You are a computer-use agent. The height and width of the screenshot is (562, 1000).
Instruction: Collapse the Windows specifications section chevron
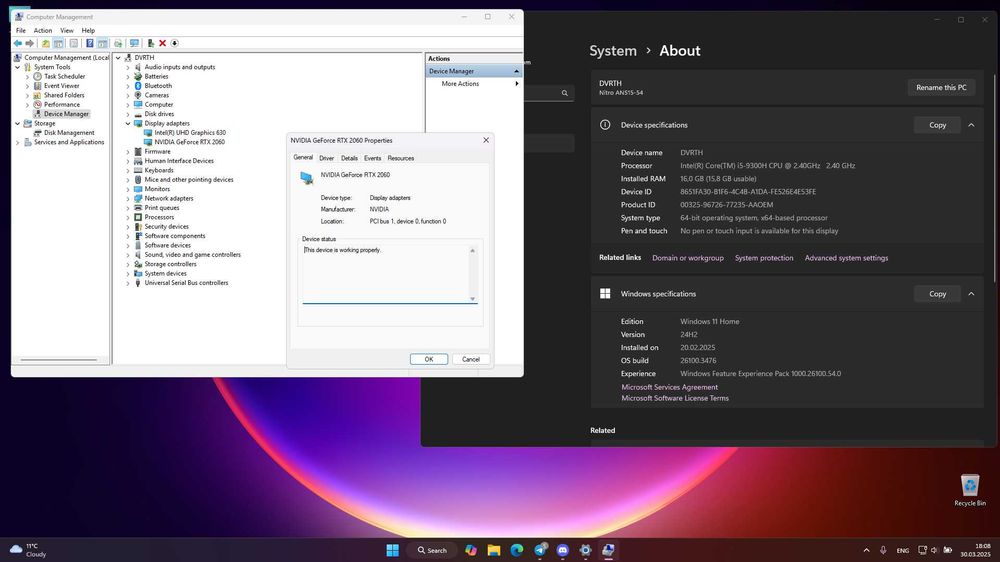[971, 294]
